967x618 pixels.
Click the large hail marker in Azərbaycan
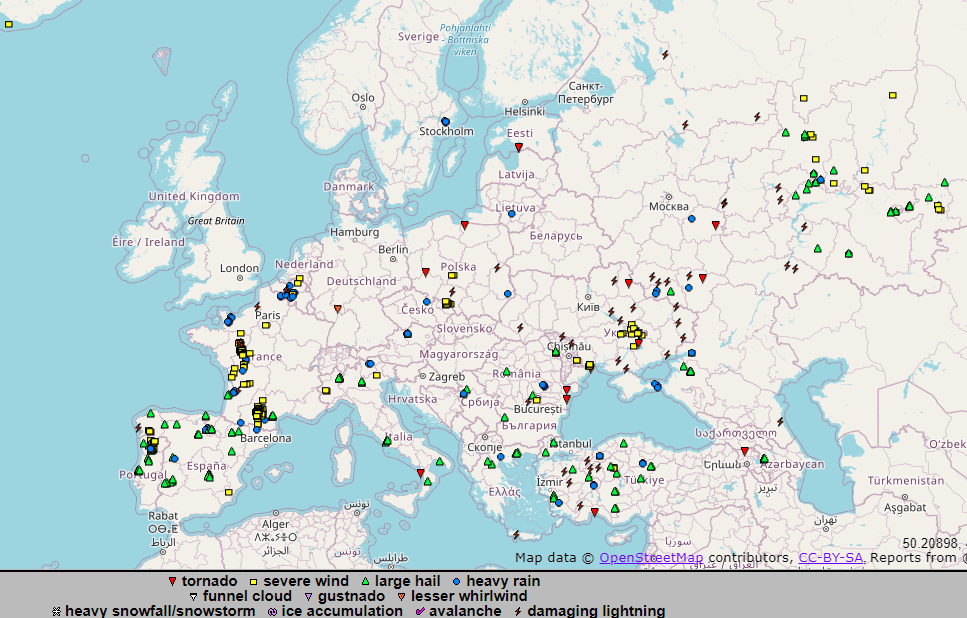click(764, 458)
